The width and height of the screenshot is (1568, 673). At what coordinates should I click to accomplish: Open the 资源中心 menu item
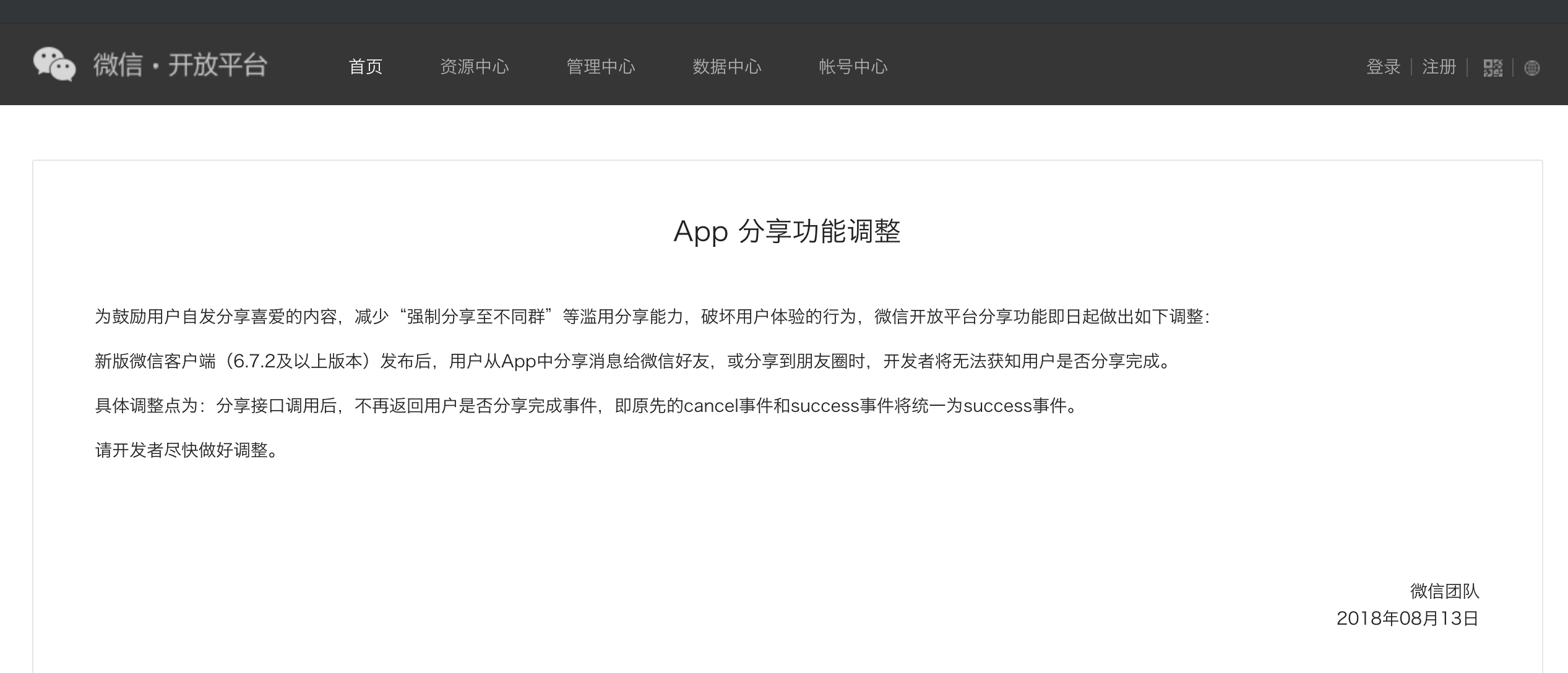coord(474,67)
